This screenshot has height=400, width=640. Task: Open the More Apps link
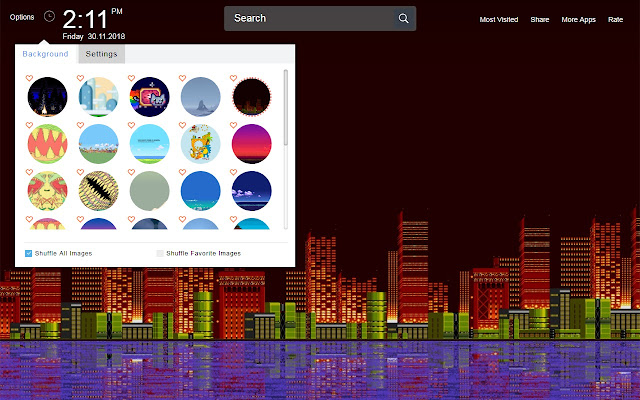tap(578, 20)
